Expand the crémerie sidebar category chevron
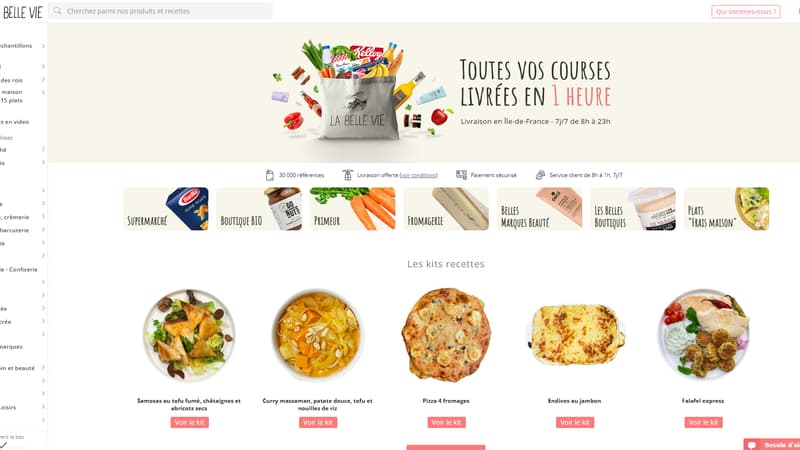Screen dimensions: 800x450 pos(43,217)
